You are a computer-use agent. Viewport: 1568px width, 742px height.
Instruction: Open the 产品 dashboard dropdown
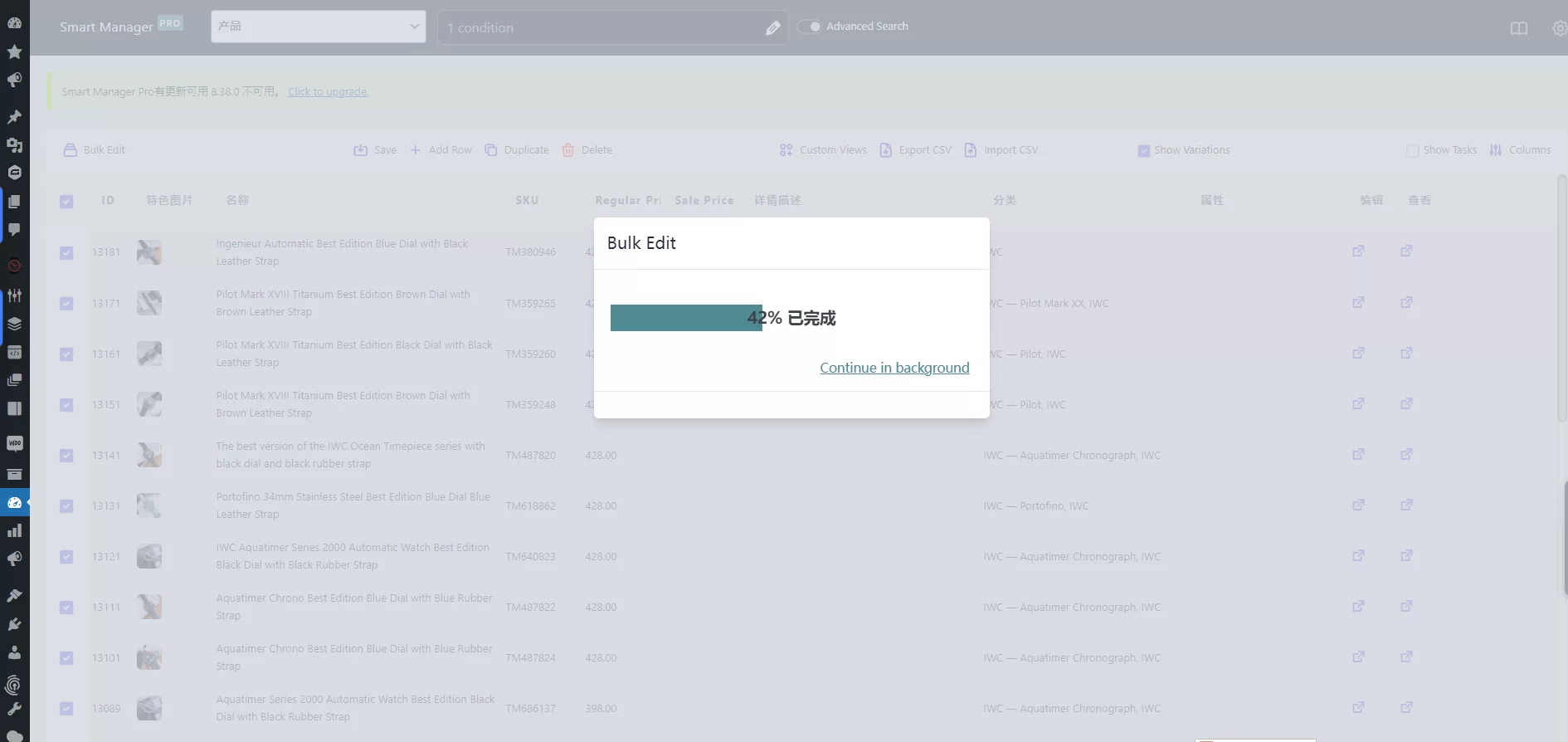[x=319, y=27]
